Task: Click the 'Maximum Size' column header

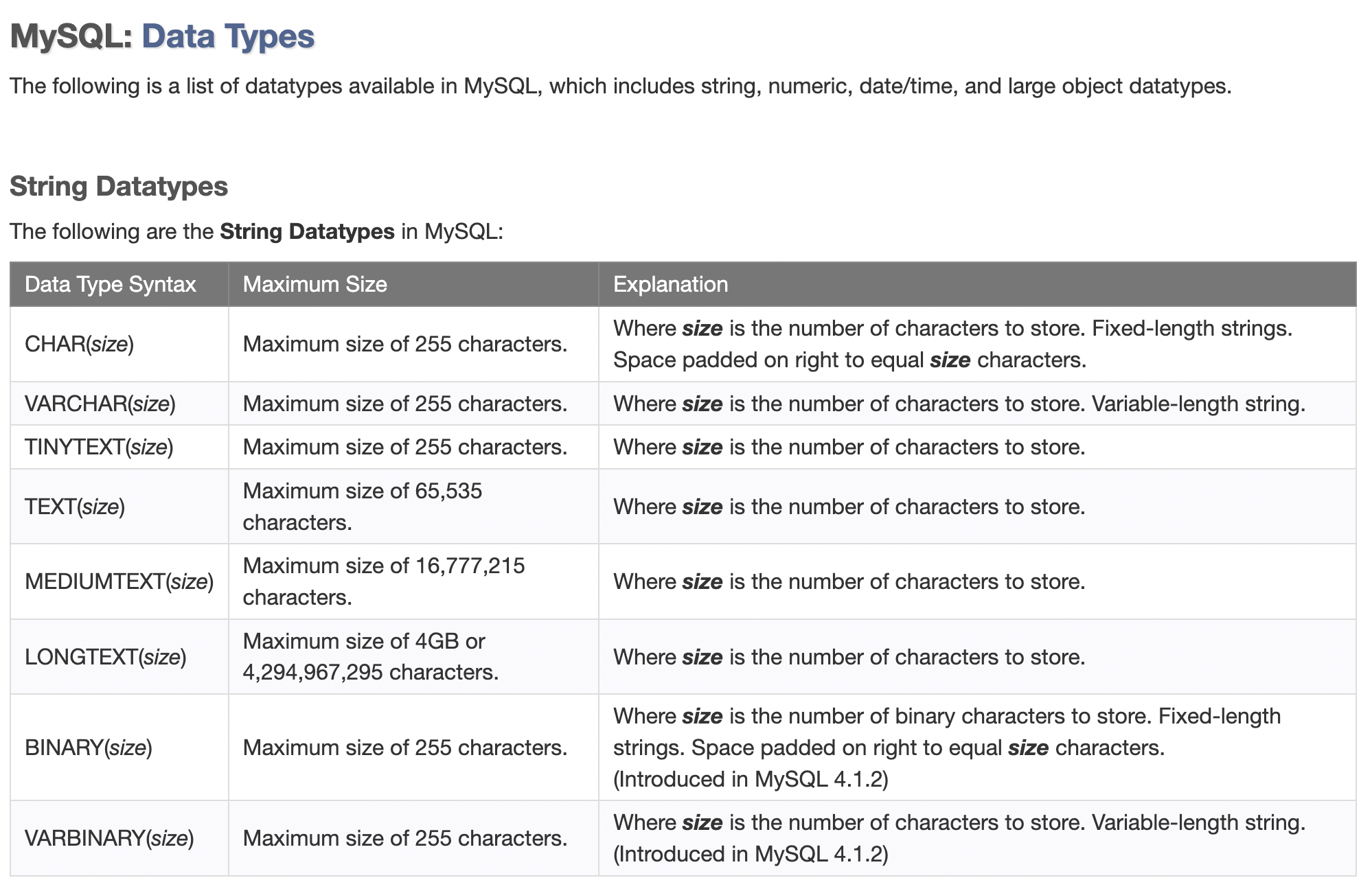Action: [x=413, y=284]
